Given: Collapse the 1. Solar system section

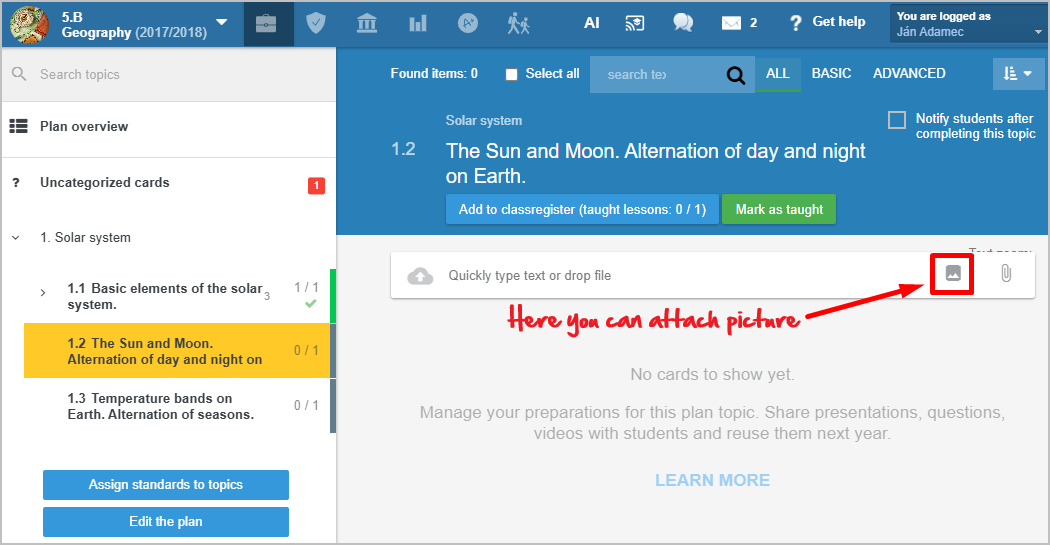Looking at the screenshot, I should 15,238.
